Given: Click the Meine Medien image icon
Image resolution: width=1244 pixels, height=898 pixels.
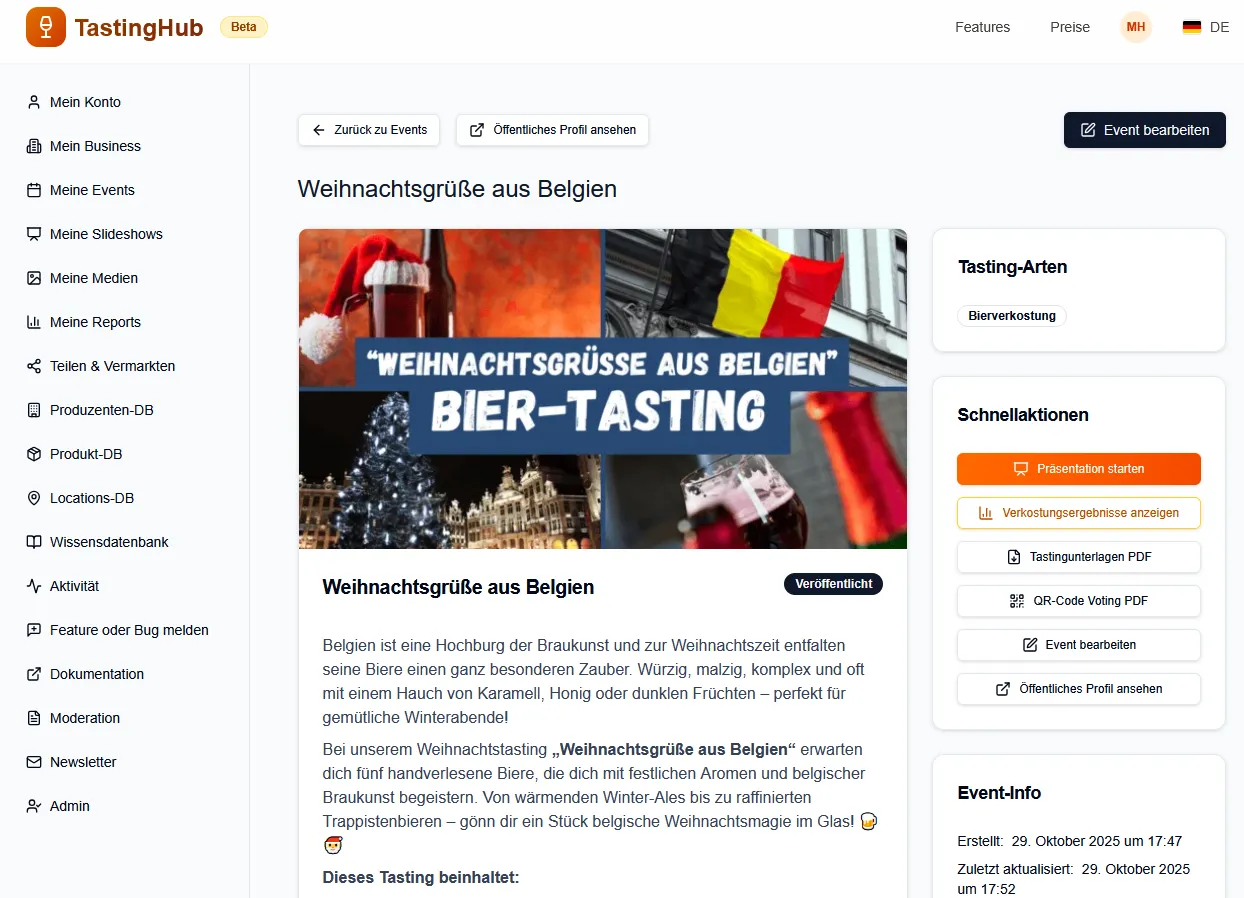Looking at the screenshot, I should (x=34, y=278).
